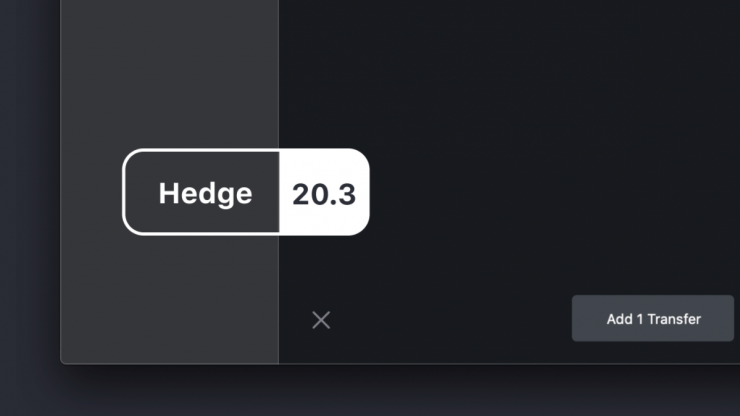
Task: Click the cross icon left of Add 1 Transfer
Action: click(x=321, y=320)
